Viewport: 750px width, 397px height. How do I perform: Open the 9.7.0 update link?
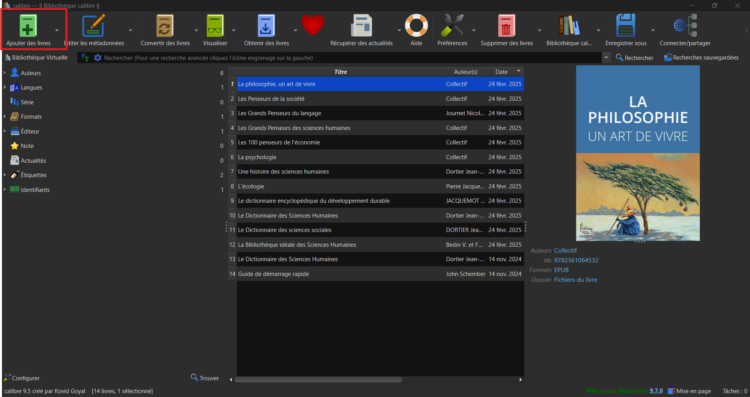point(656,391)
